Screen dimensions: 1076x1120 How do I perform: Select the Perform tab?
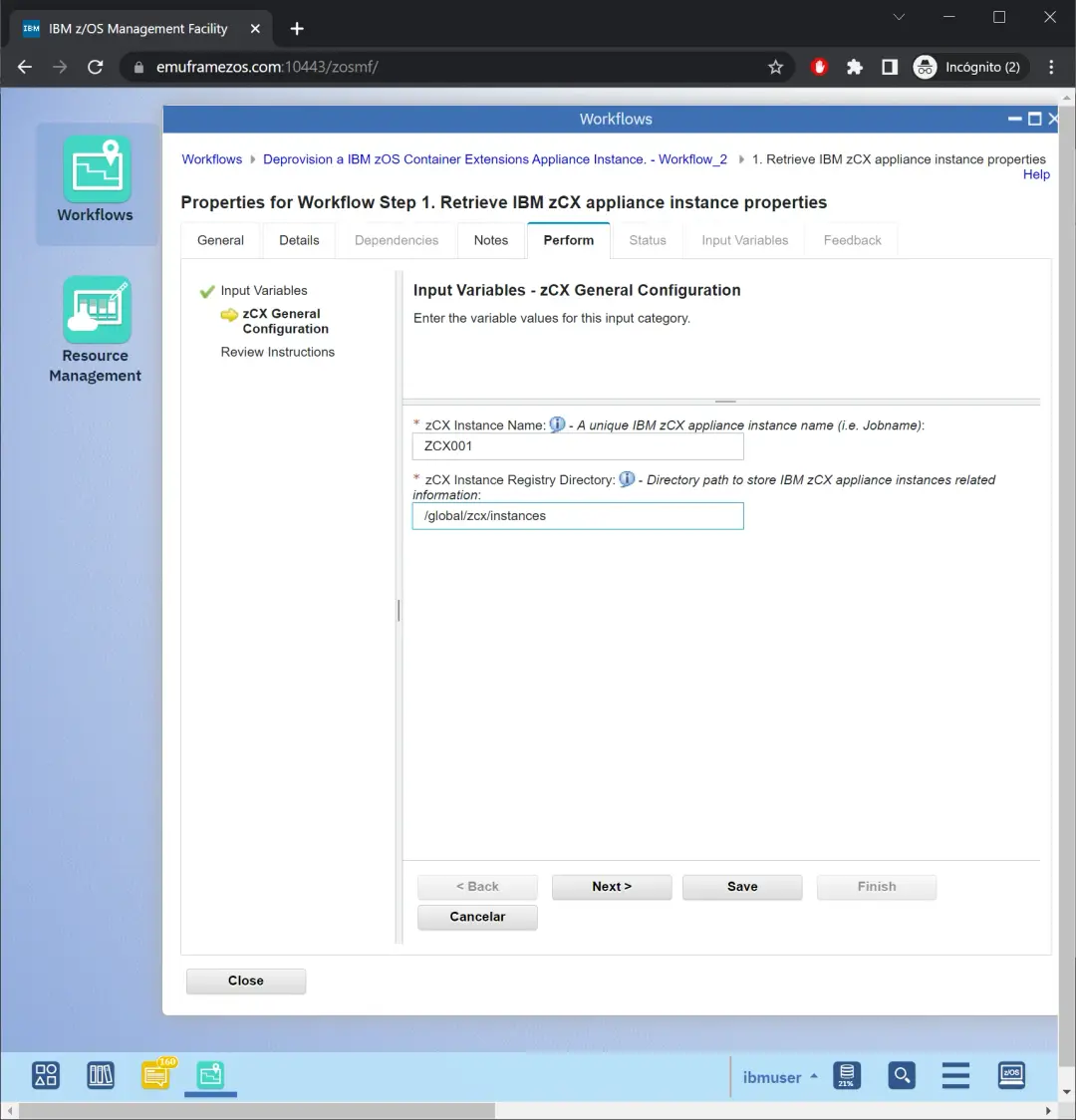click(x=568, y=240)
